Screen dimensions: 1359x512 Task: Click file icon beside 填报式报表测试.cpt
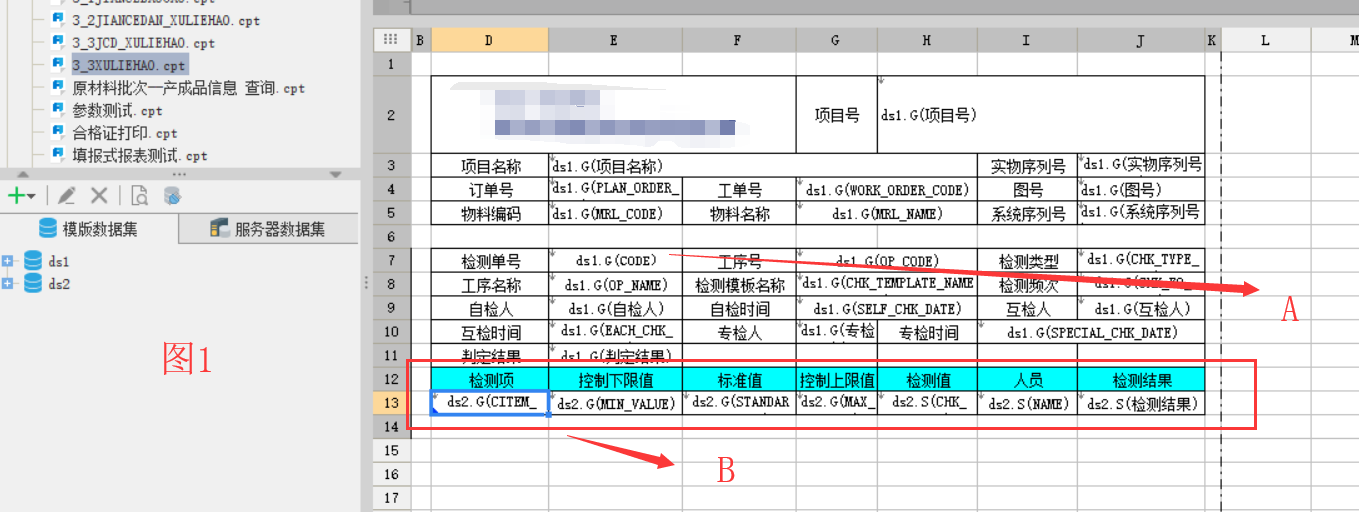point(58,155)
